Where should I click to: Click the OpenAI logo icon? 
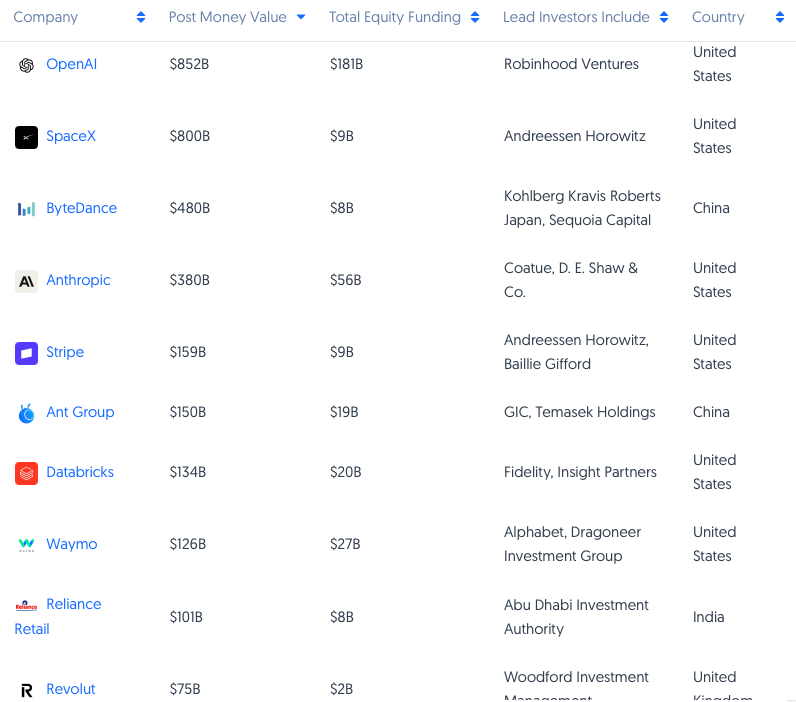click(26, 65)
